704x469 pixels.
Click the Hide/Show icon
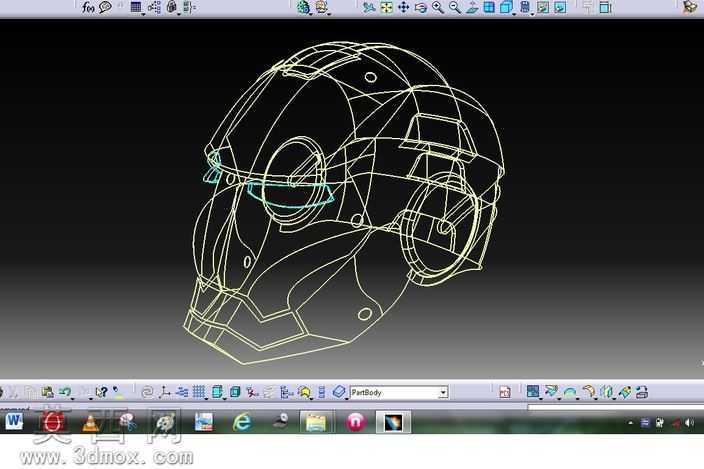pyautogui.click(x=543, y=7)
